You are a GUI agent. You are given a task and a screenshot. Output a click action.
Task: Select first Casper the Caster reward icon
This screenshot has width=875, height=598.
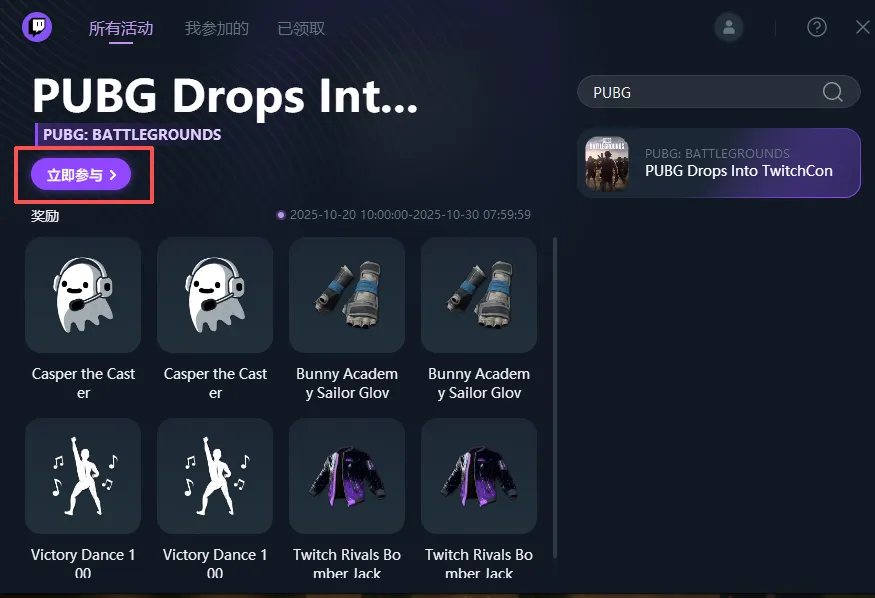(83, 295)
